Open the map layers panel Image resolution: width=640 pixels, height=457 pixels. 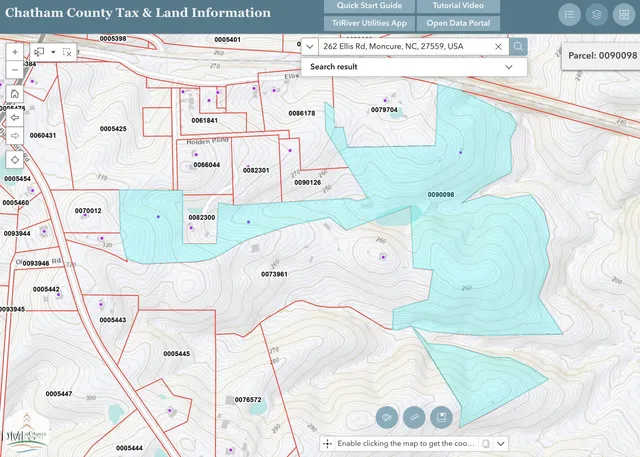coord(597,14)
